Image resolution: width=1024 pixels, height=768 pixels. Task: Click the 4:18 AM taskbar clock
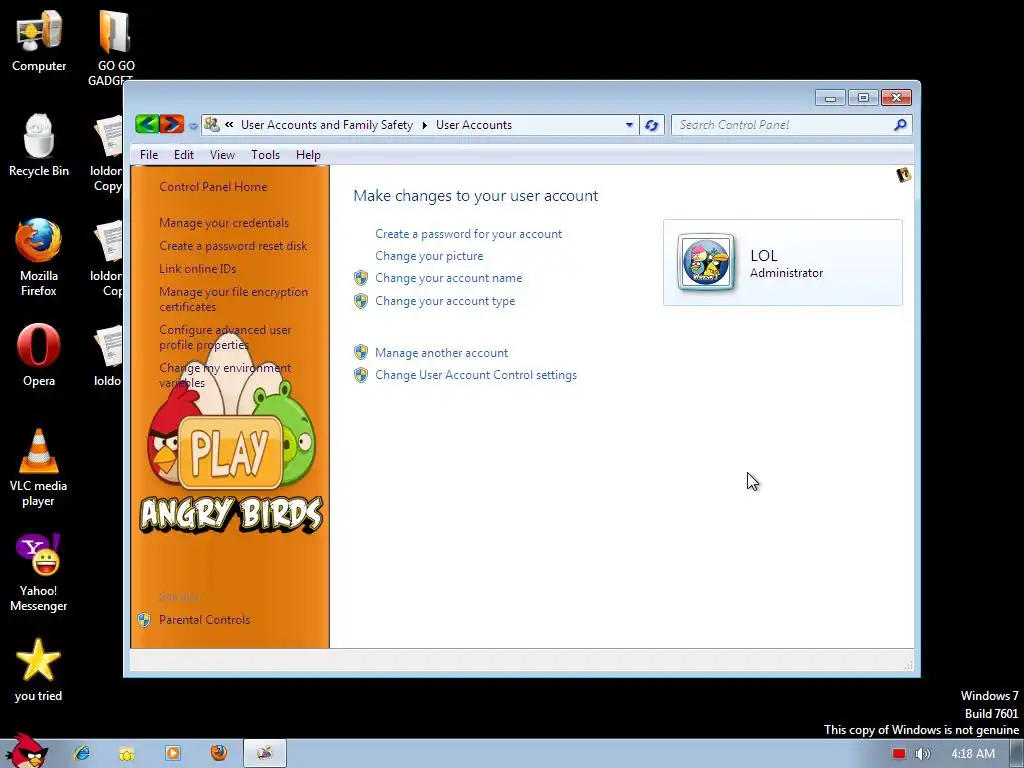(972, 754)
